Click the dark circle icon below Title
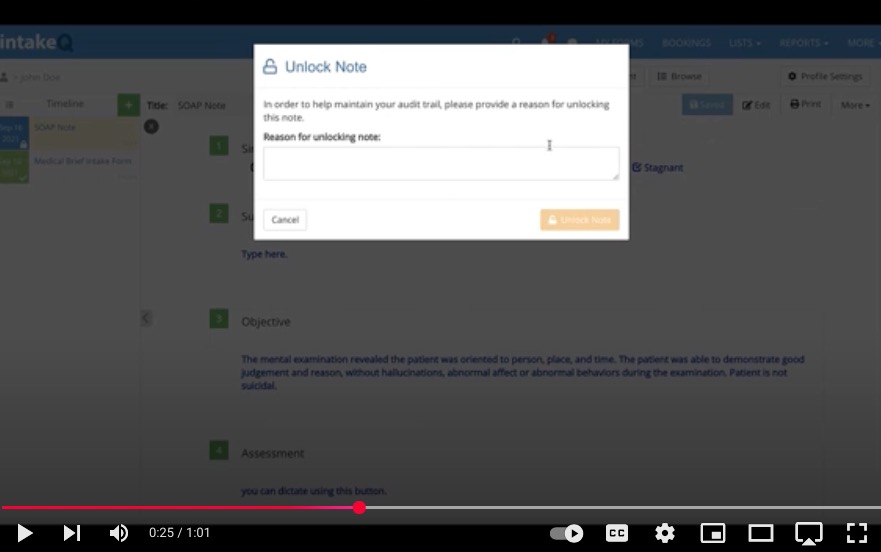881x552 pixels. point(151,126)
